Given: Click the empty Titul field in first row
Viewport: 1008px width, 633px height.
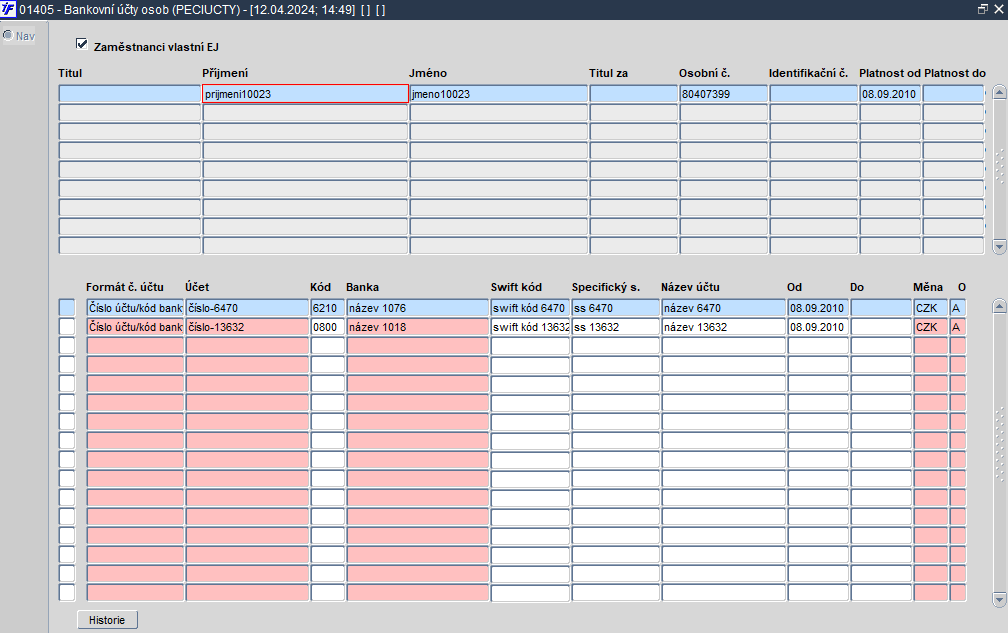Looking at the screenshot, I should [x=130, y=94].
